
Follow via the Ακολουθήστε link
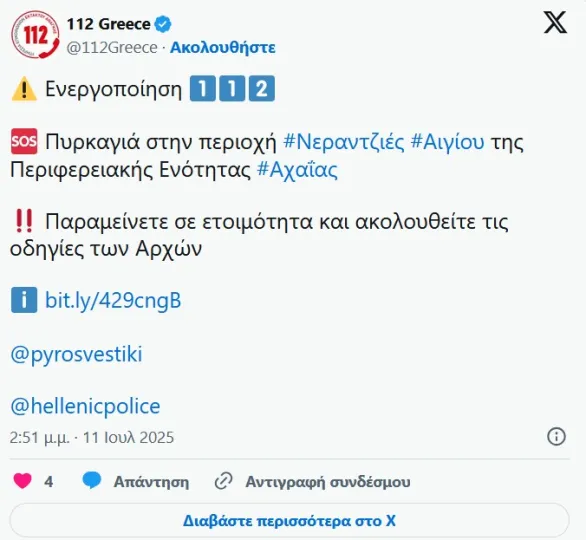pos(223,47)
